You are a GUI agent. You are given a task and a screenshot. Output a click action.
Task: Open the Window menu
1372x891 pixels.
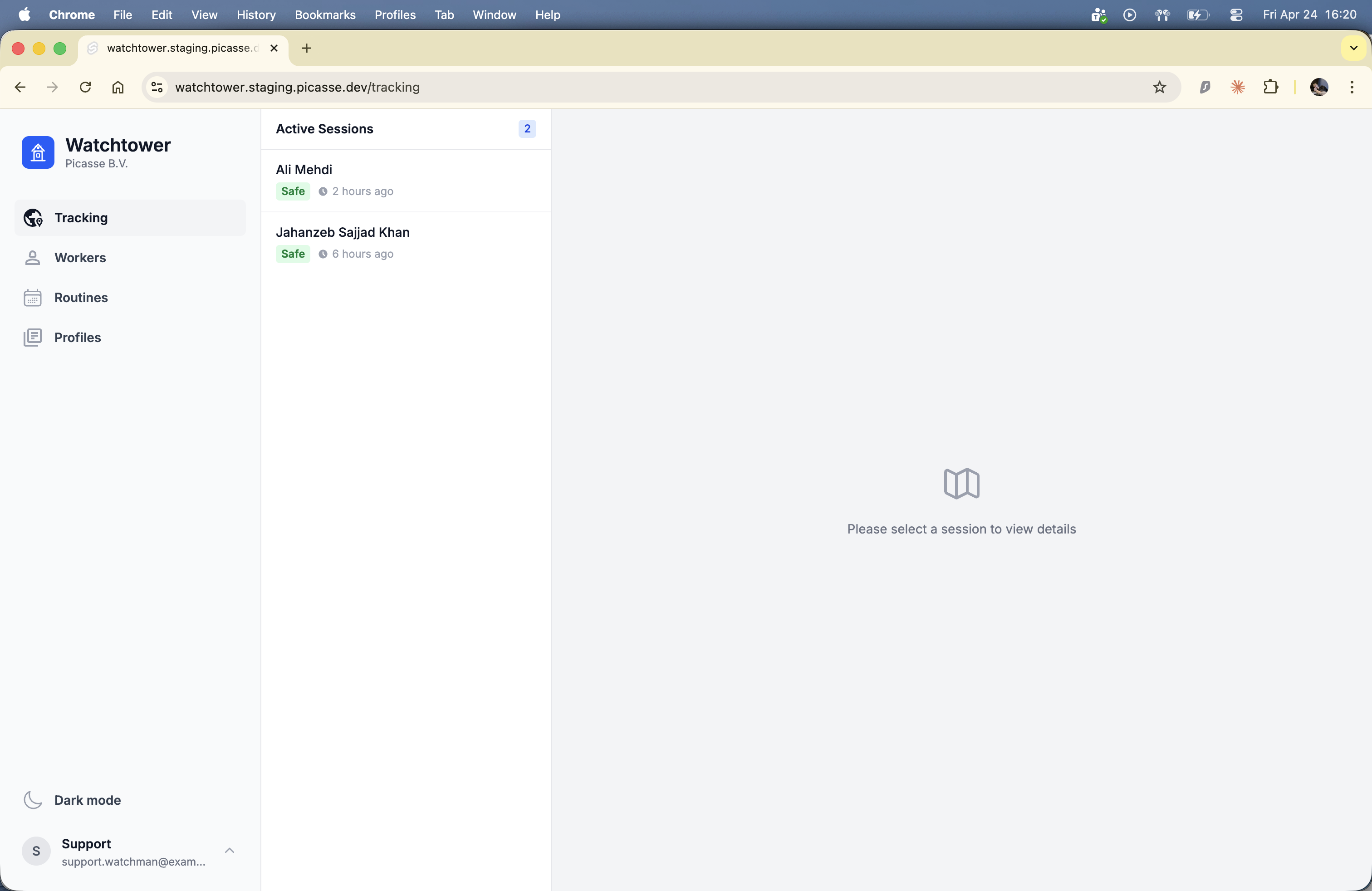494,15
